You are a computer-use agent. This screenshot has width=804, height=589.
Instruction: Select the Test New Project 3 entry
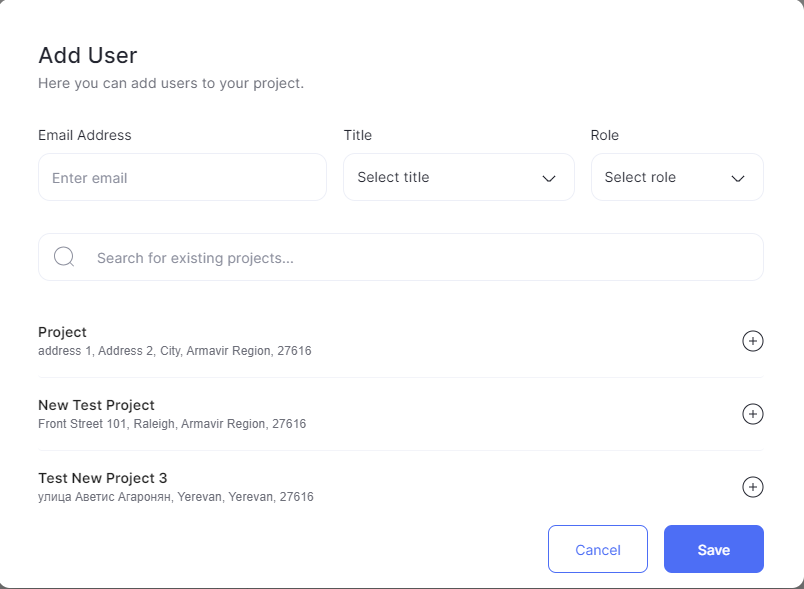click(x=401, y=486)
